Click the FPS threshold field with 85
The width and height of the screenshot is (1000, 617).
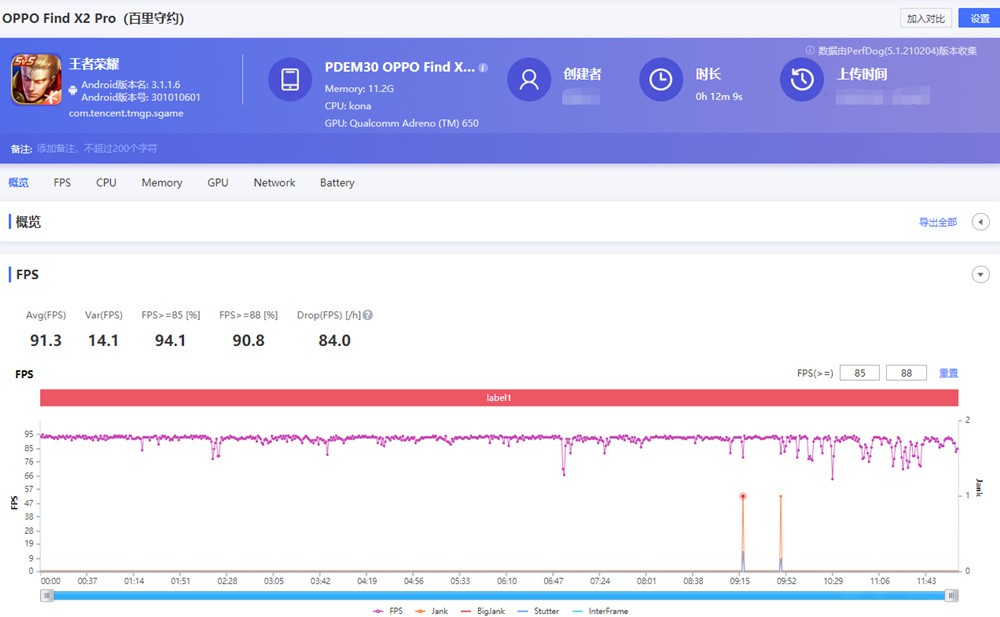click(860, 373)
